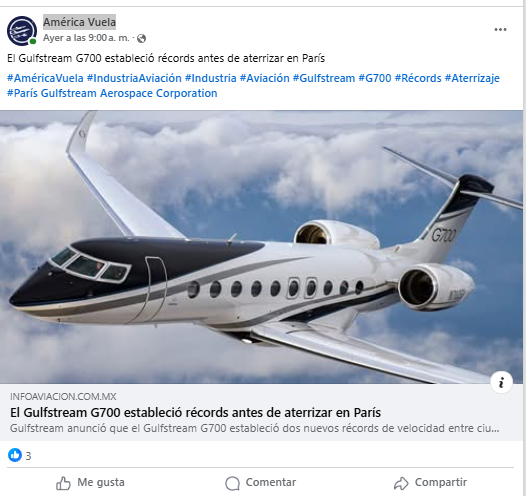Open the #Récords hashtag

pyautogui.click(x=418, y=78)
